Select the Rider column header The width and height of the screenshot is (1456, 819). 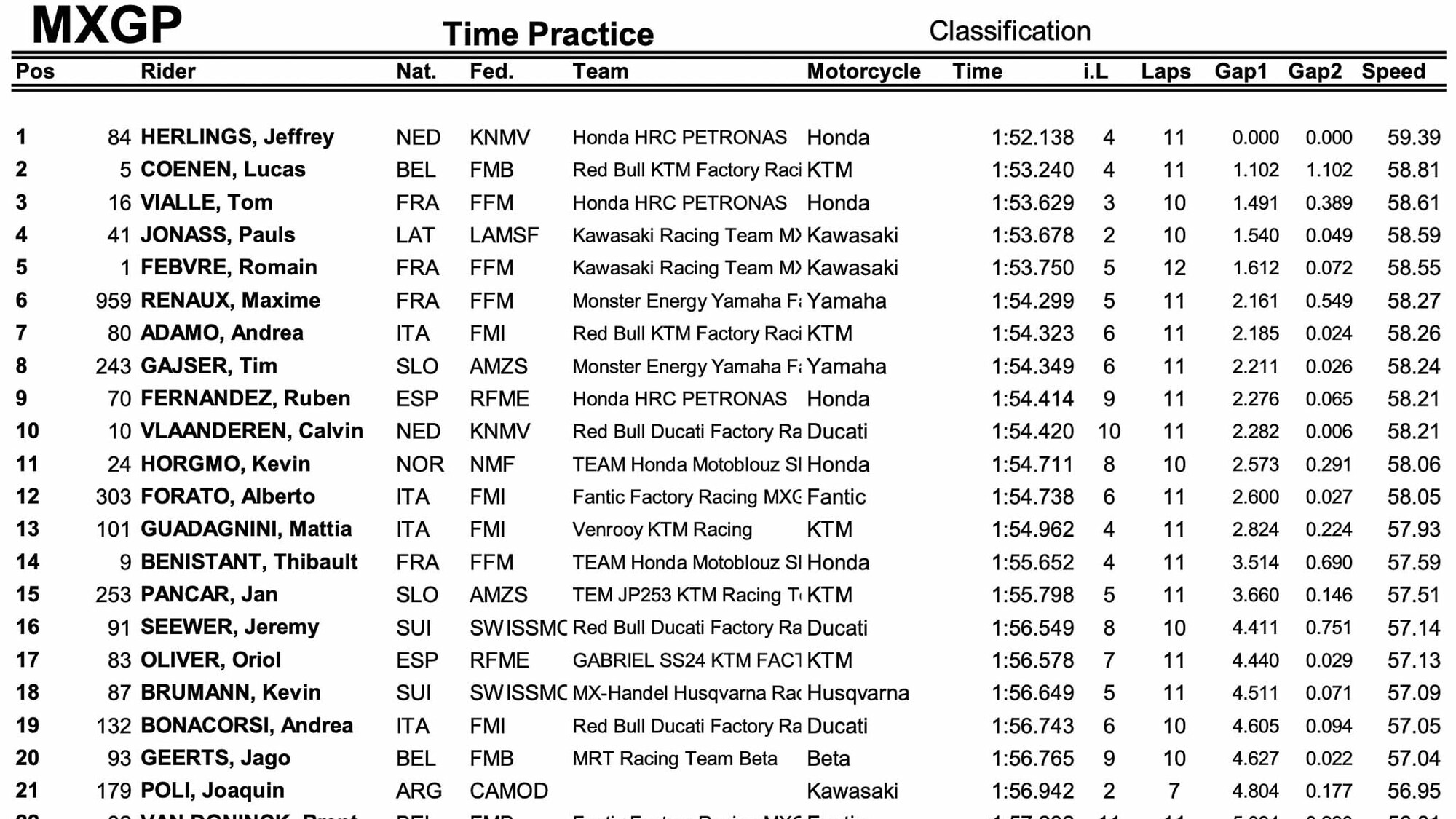167,71
